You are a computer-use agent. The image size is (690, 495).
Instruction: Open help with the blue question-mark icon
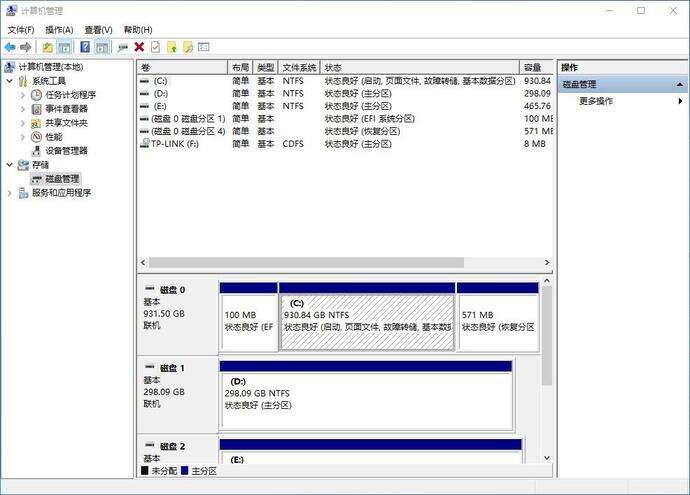click(85, 47)
